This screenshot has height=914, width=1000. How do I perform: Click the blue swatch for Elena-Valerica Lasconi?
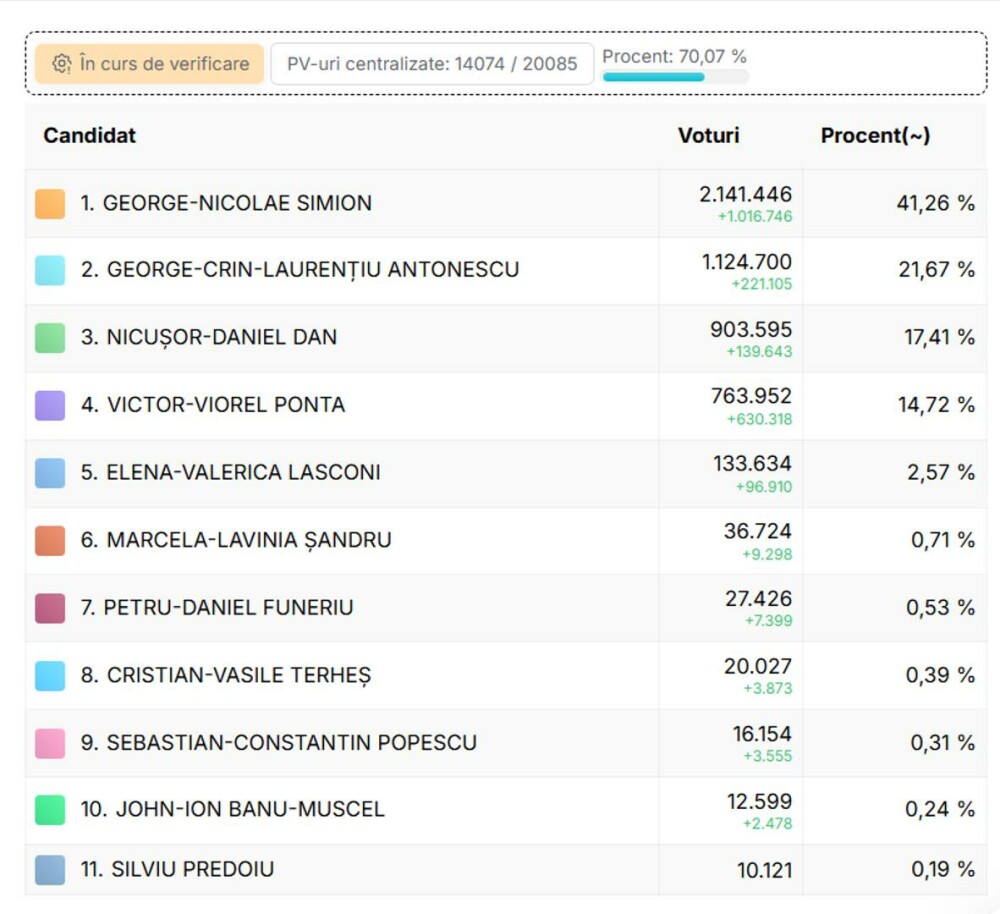coord(50,473)
